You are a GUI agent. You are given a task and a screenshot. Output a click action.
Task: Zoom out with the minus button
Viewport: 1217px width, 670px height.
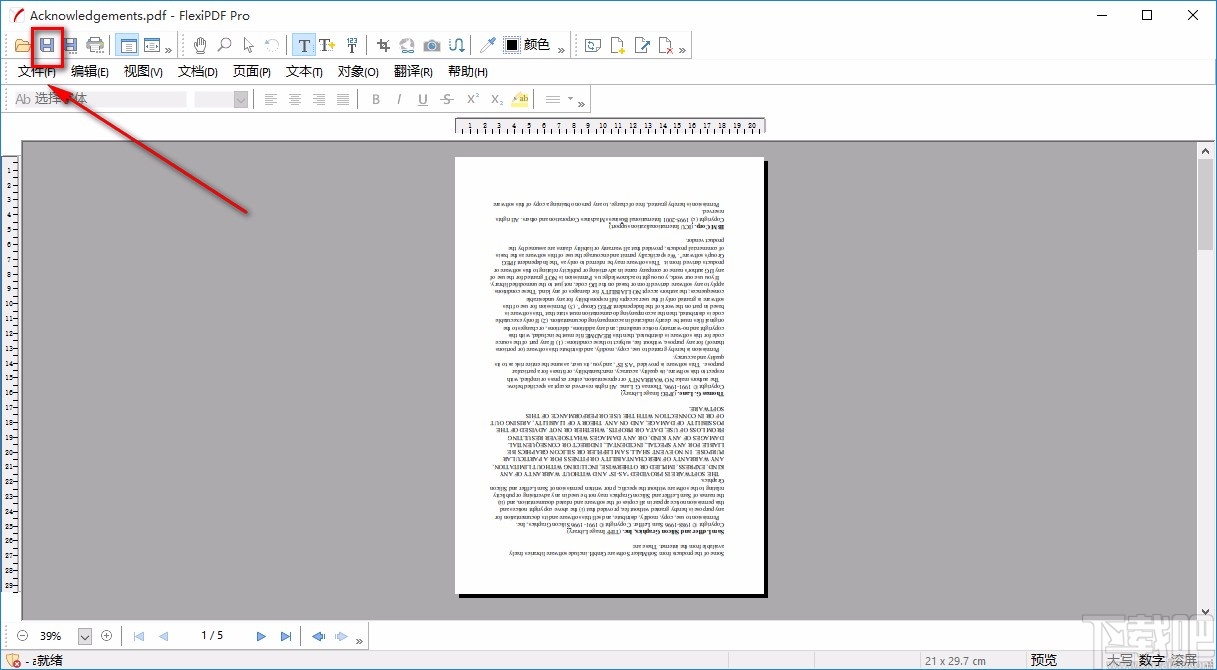(22, 636)
